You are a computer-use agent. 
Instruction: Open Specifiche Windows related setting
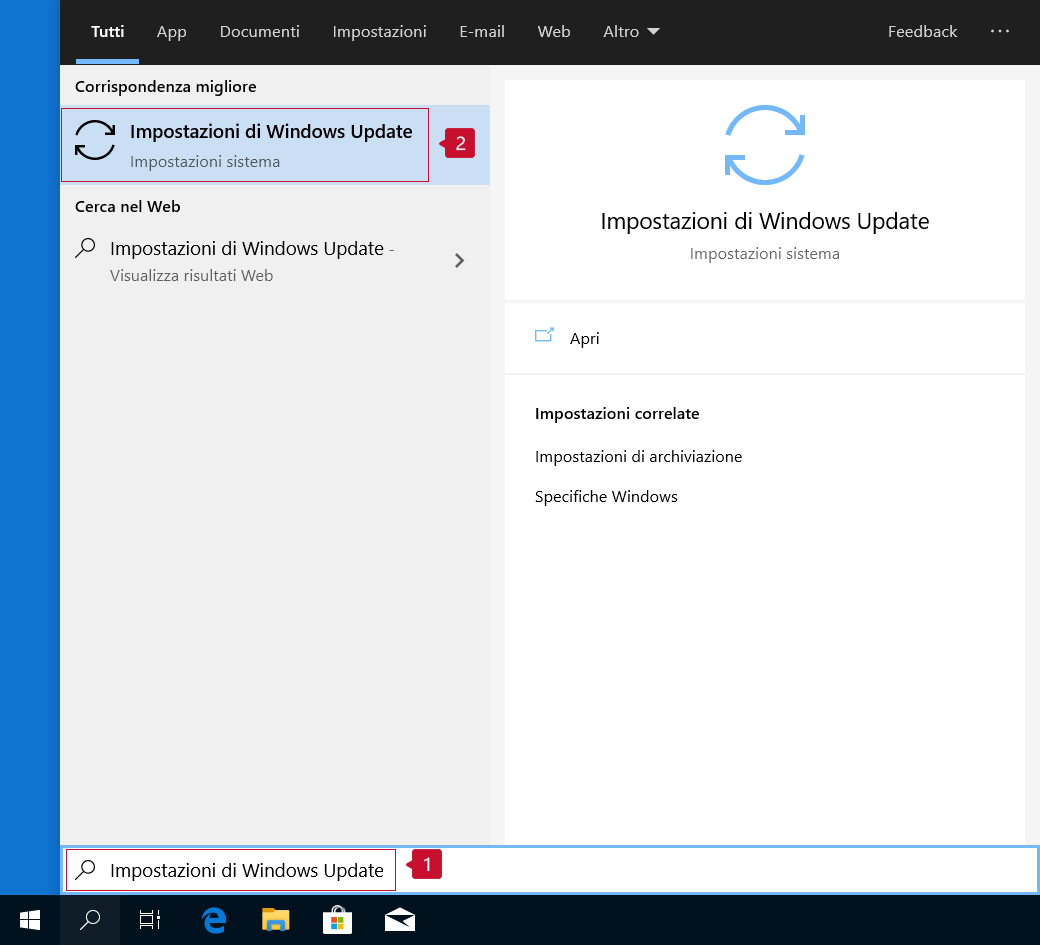[606, 497]
